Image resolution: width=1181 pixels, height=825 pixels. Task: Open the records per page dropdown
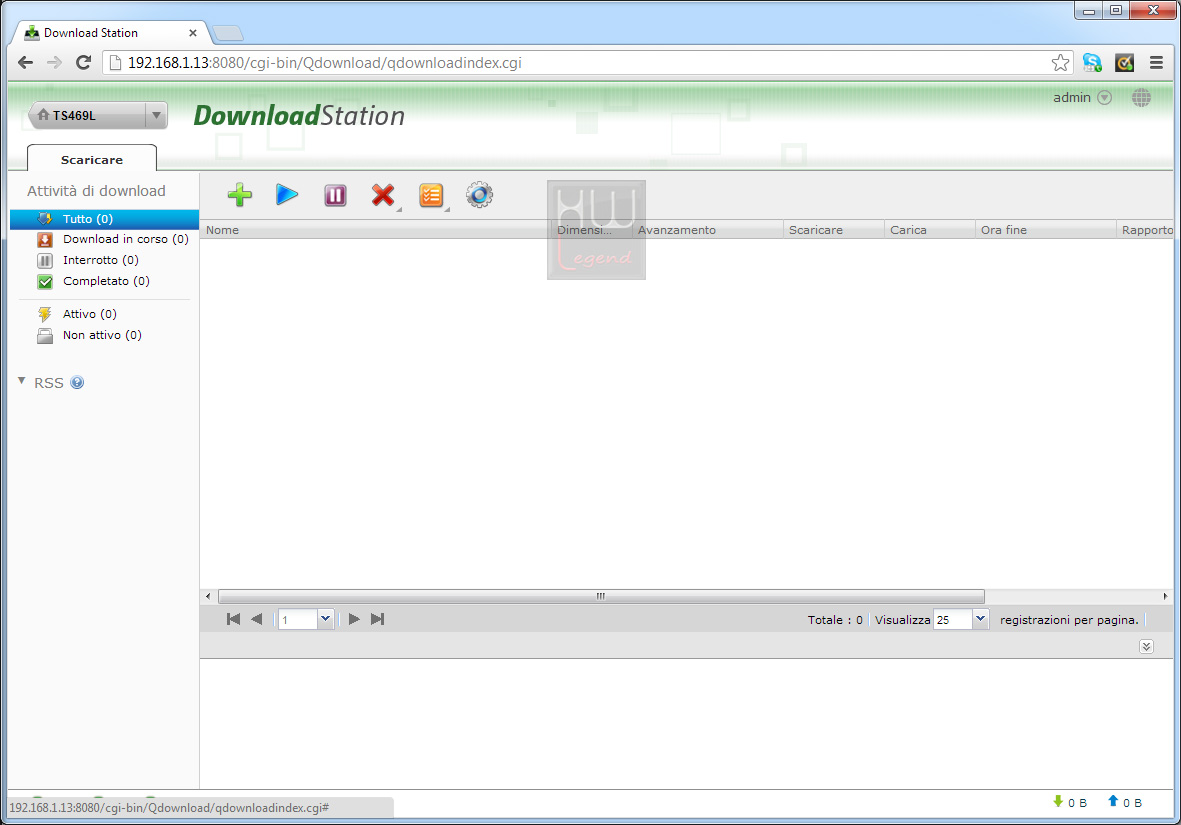click(x=980, y=619)
